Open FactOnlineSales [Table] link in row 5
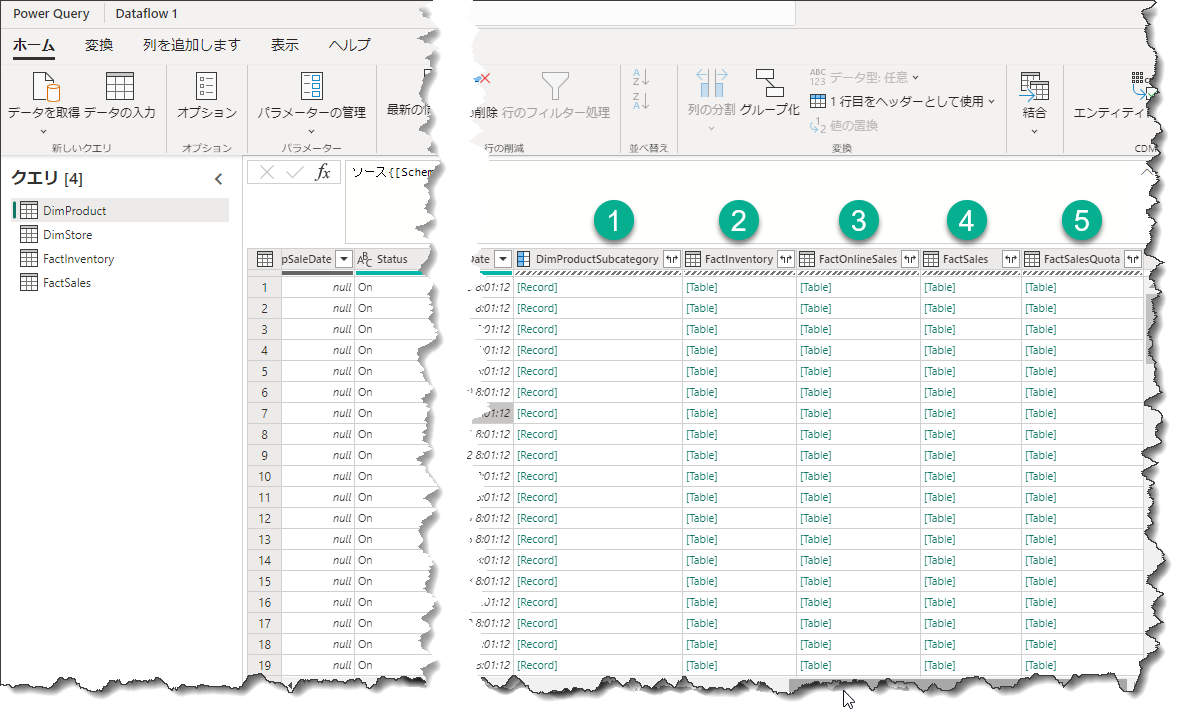This screenshot has width=1187, height=718. tap(815, 372)
